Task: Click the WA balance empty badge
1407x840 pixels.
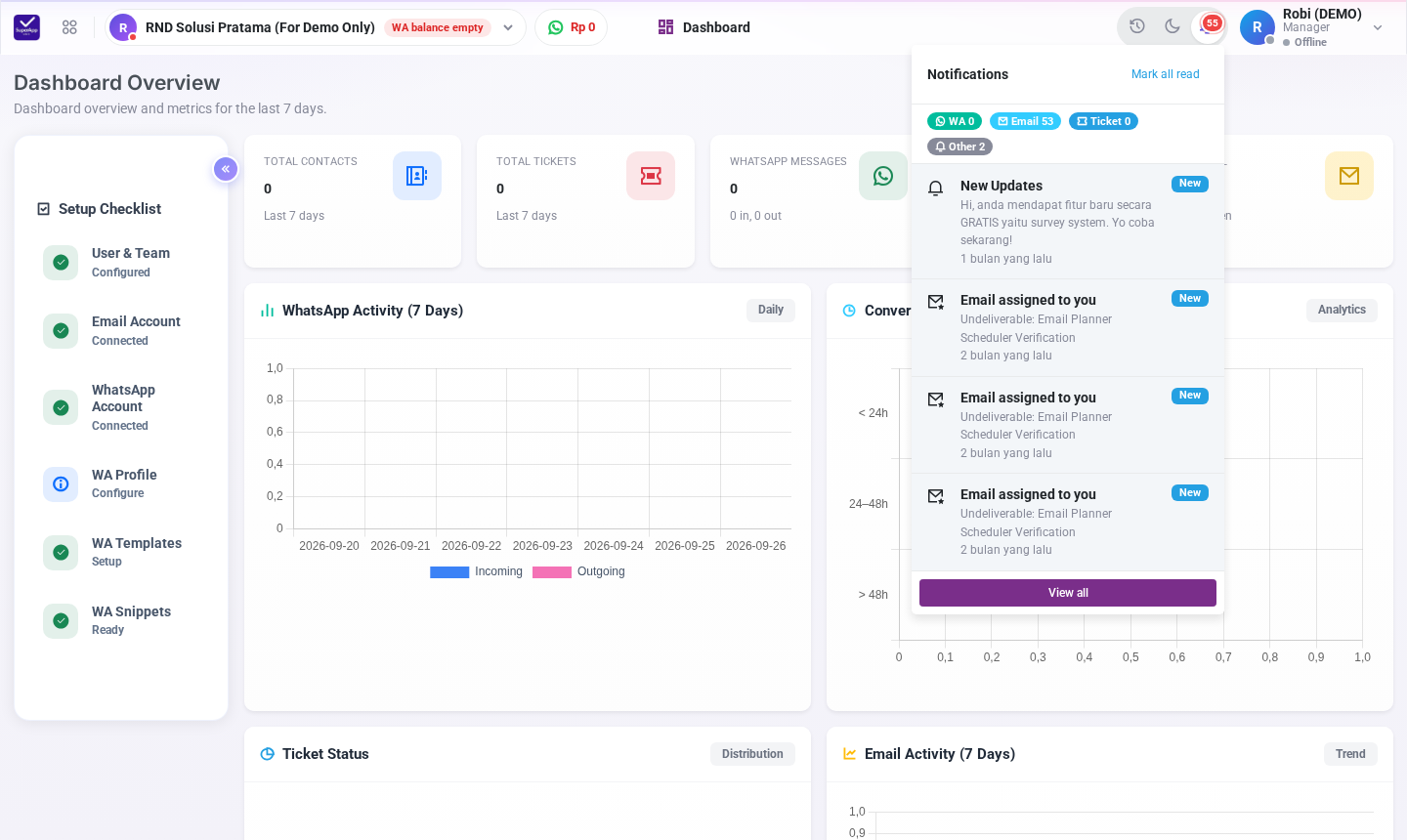Action: [438, 27]
